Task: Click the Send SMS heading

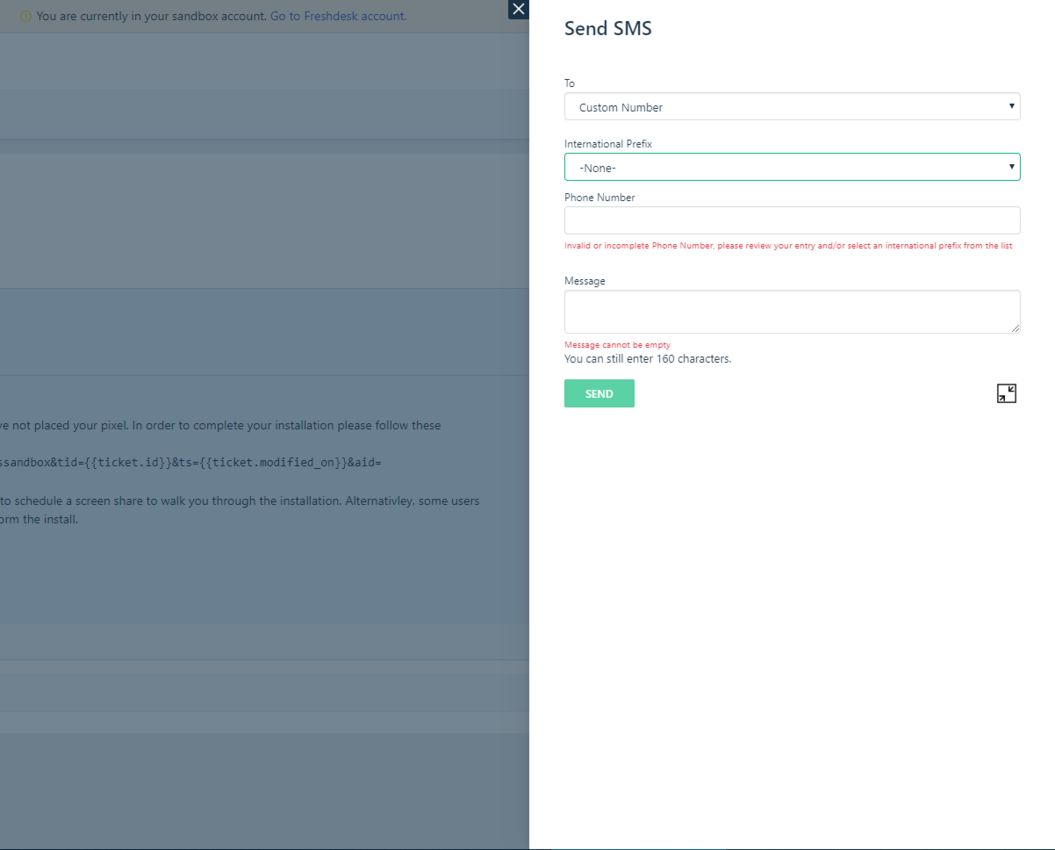Action: coord(608,28)
